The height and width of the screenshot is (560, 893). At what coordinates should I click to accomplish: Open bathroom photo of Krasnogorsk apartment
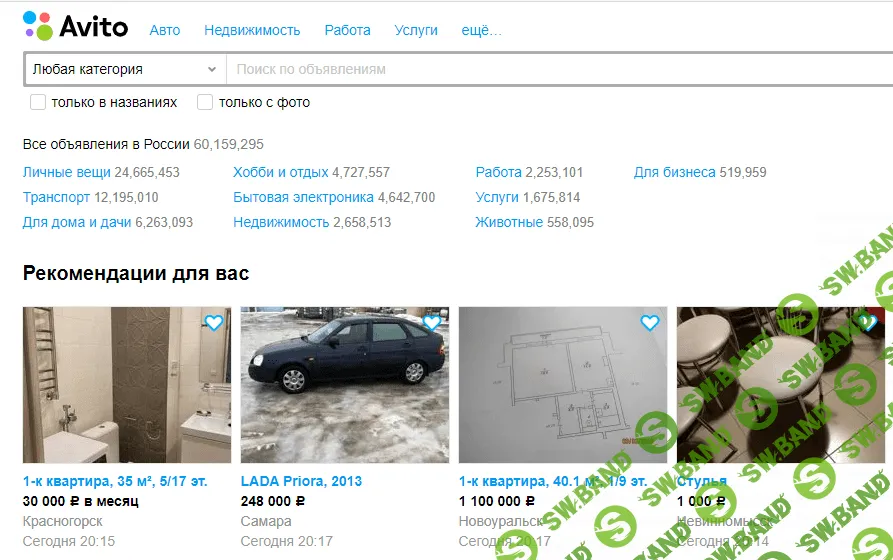click(127, 385)
